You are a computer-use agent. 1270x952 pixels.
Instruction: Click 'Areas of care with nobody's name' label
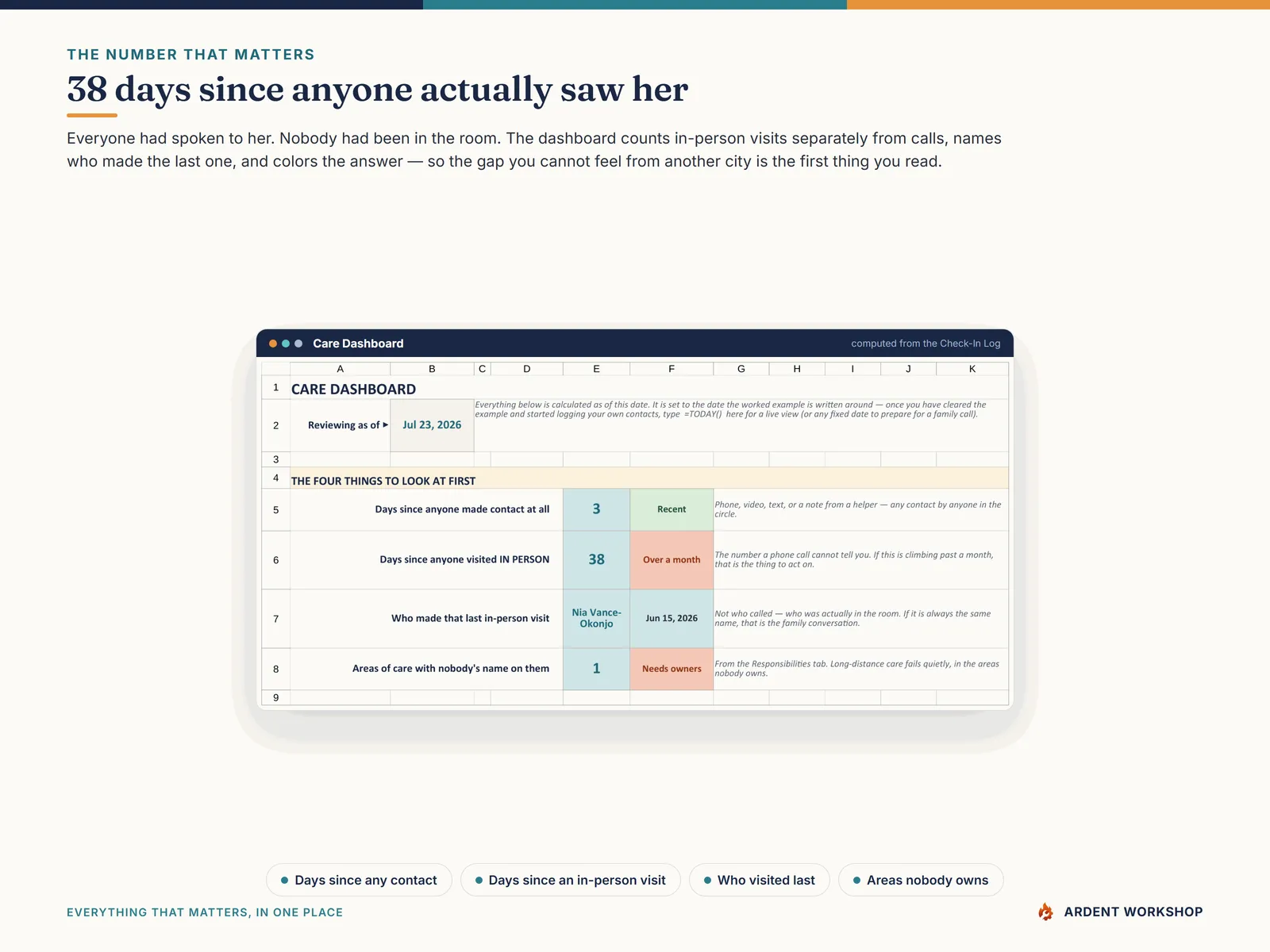(451, 669)
